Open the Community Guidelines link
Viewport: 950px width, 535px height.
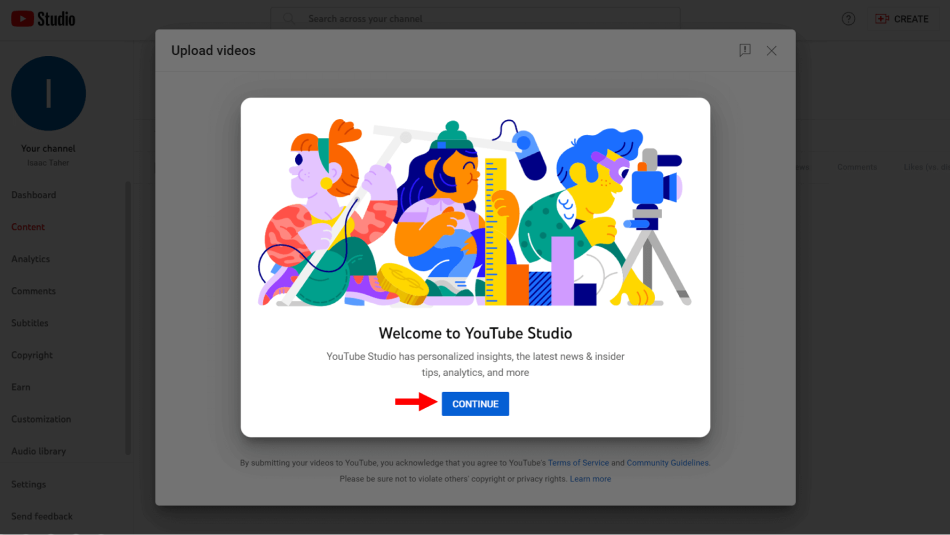coord(667,463)
